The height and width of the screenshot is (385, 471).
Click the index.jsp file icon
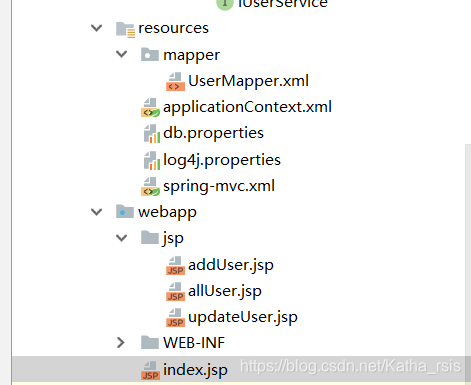[x=150, y=371]
